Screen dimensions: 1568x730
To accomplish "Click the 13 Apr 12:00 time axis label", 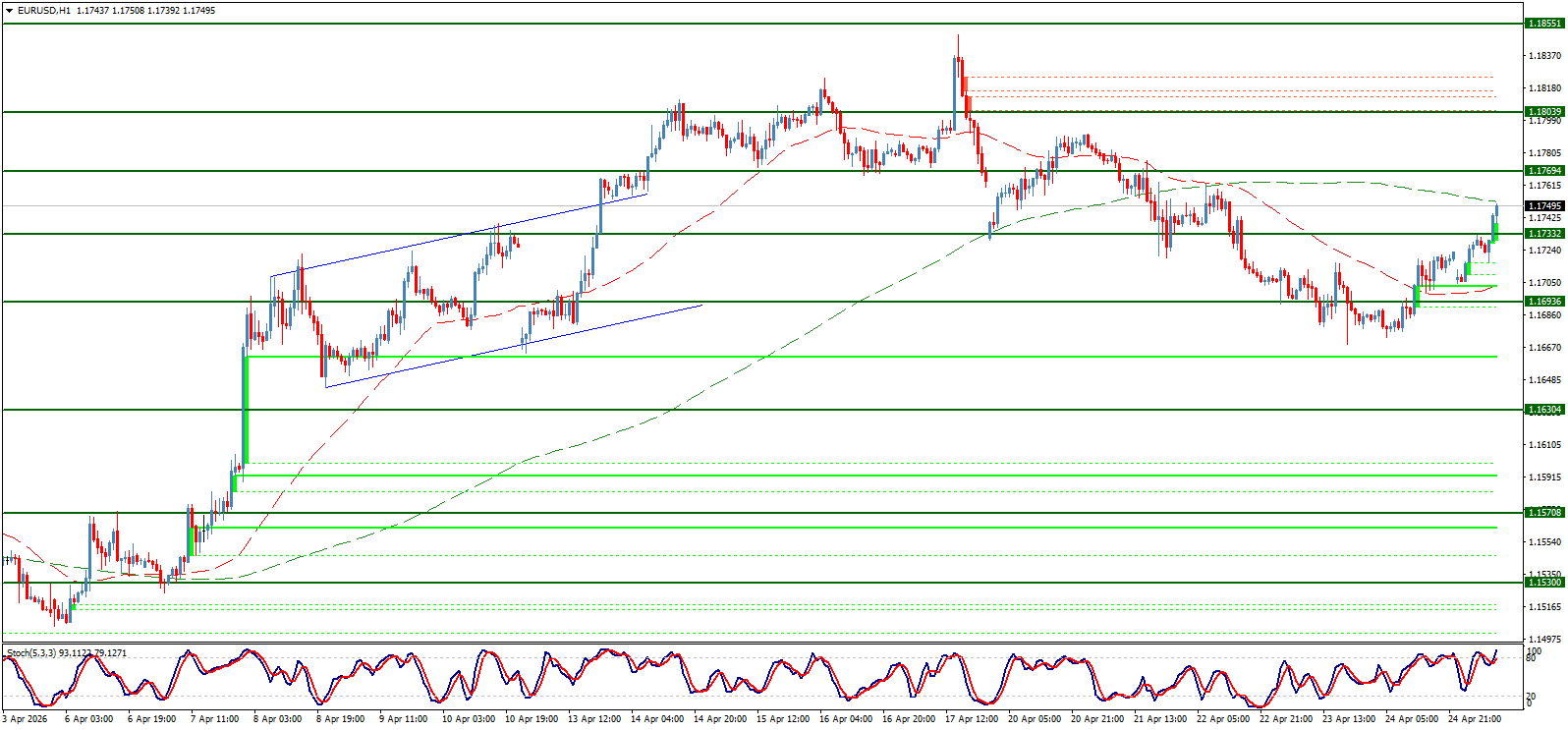I will pyautogui.click(x=596, y=719).
